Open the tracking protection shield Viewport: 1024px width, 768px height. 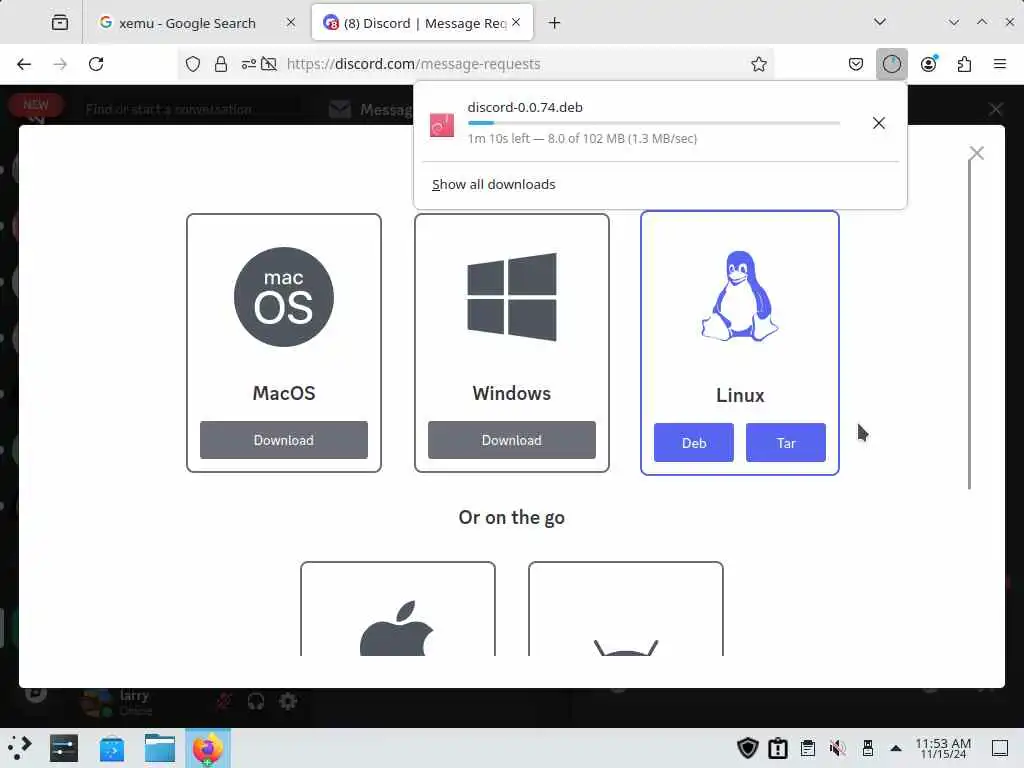[x=193, y=64]
